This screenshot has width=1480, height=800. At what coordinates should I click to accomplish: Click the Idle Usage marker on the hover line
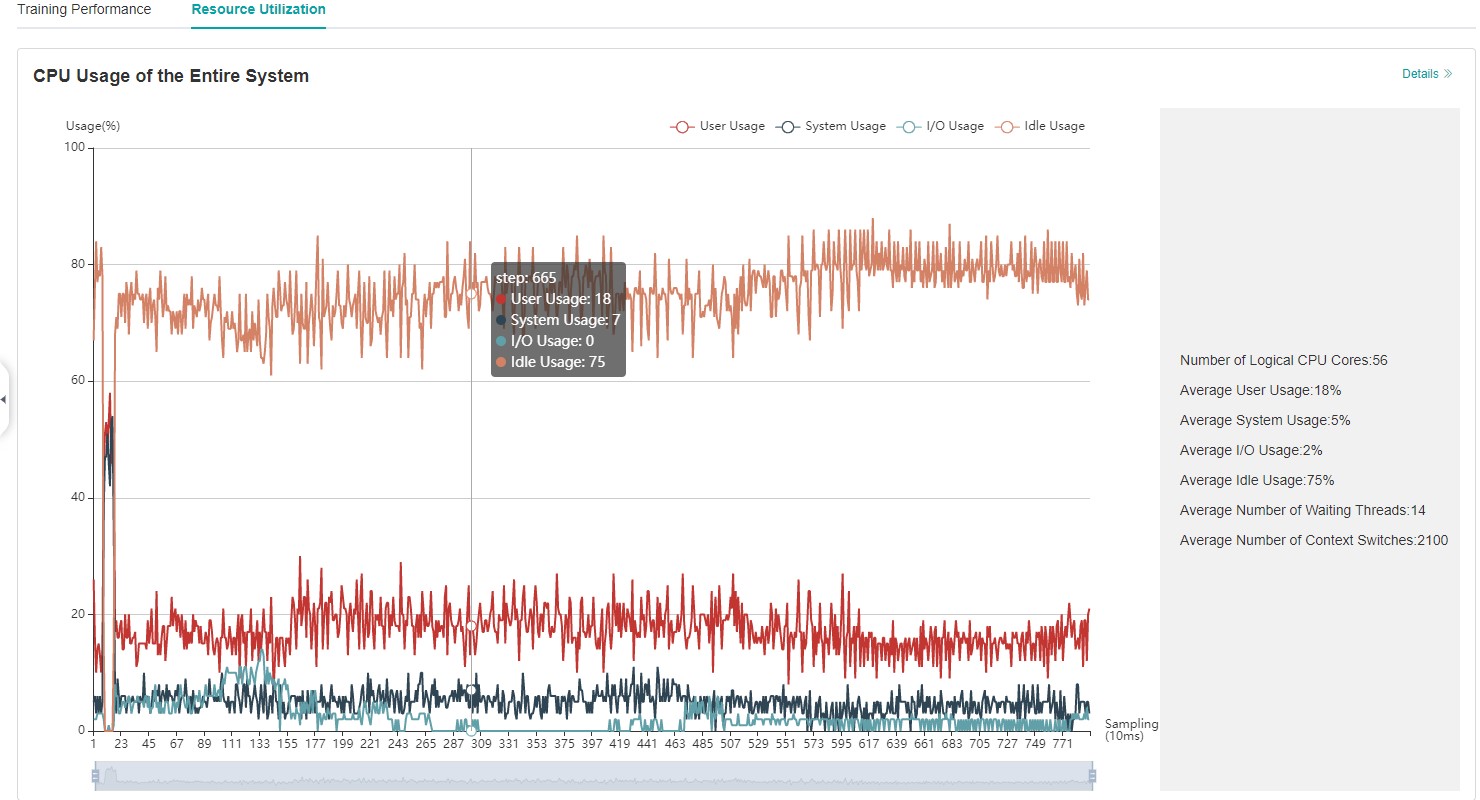(471, 294)
